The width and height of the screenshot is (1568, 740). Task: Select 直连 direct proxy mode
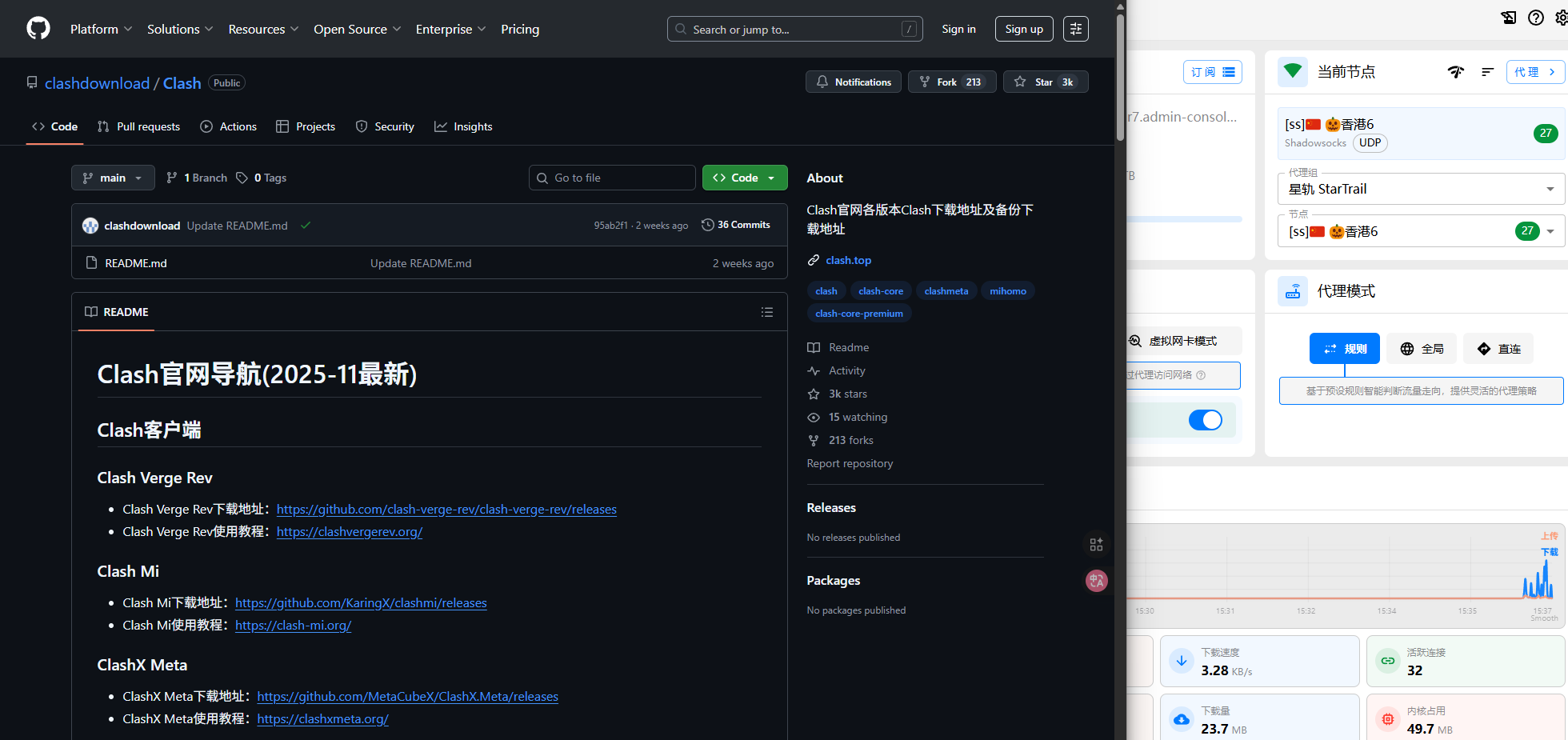coord(1498,349)
